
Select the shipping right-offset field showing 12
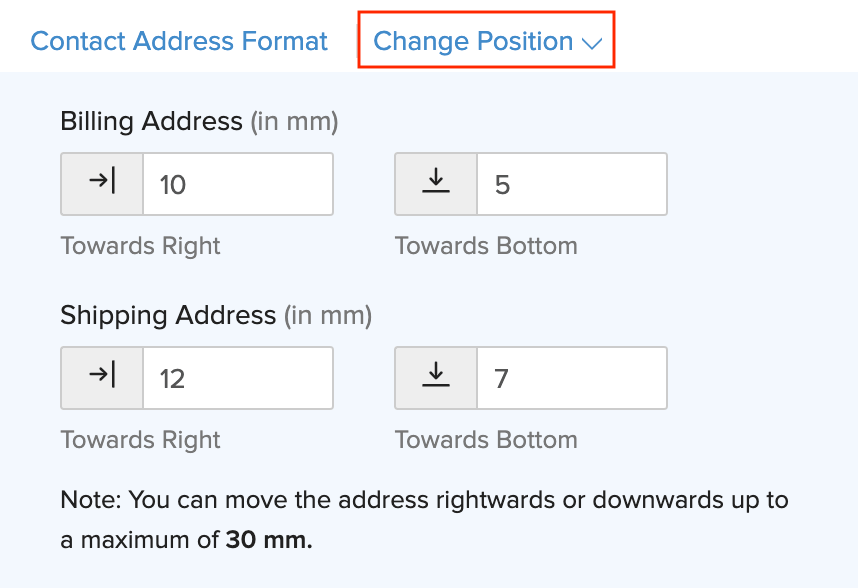237,378
